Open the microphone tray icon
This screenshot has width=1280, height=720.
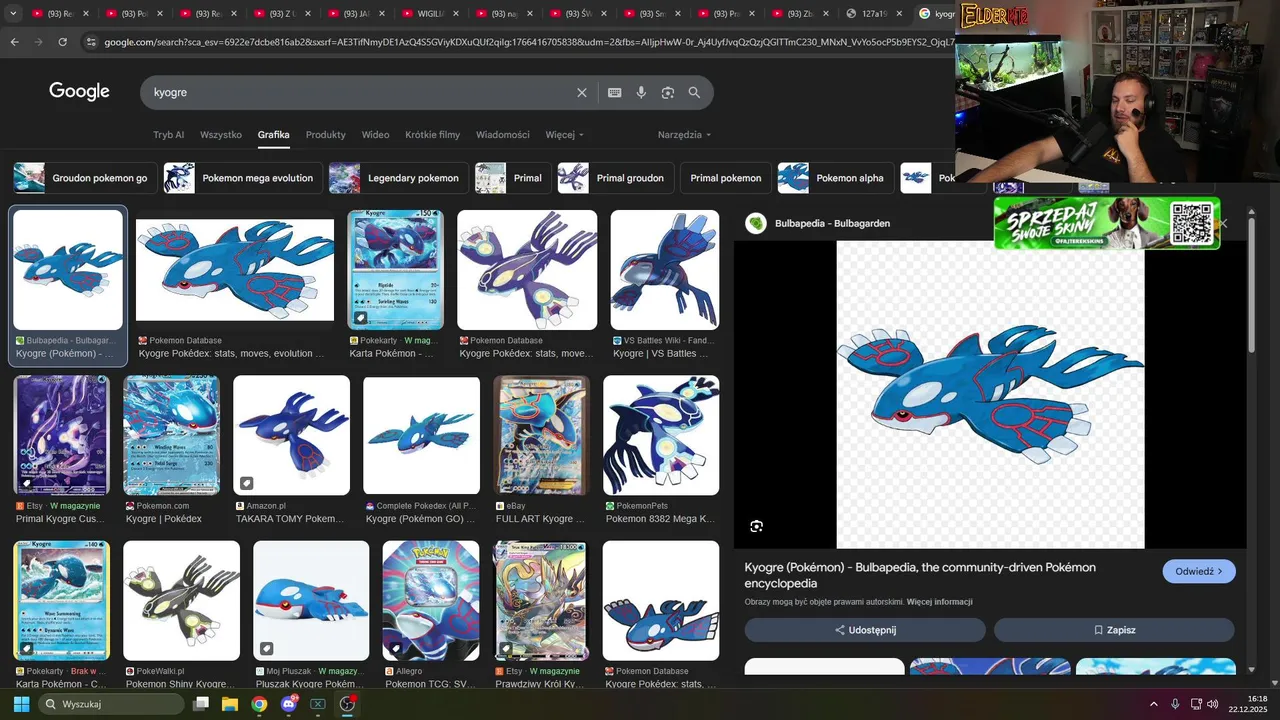point(1175,704)
